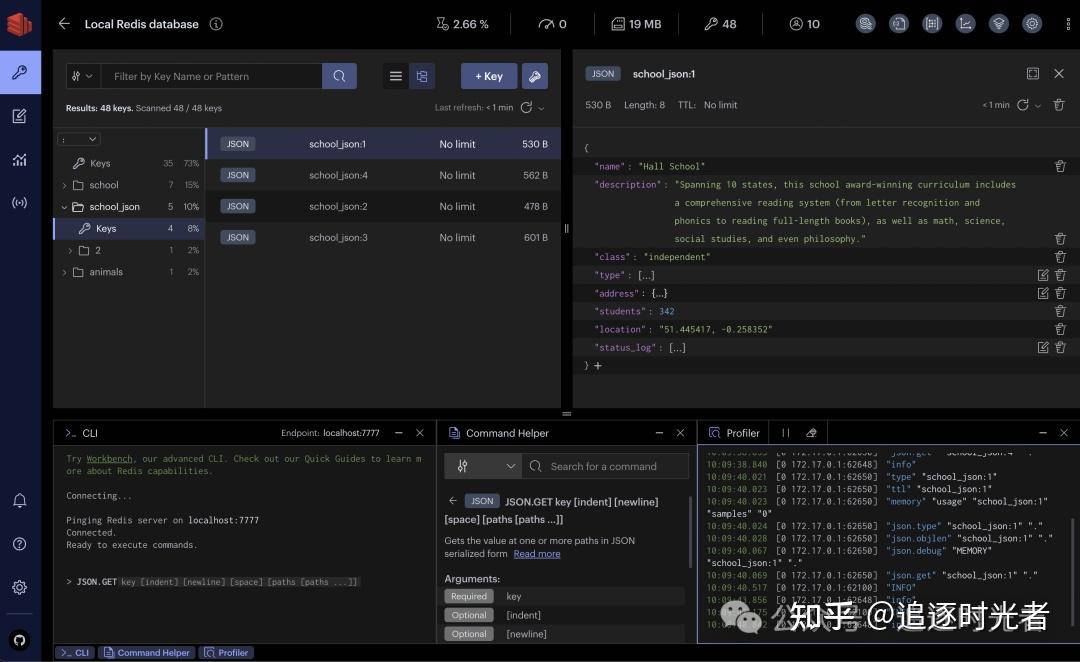The height and width of the screenshot is (662, 1080).
Task: Open the GitHub icon in sidebar
Action: pyautogui.click(x=20, y=640)
